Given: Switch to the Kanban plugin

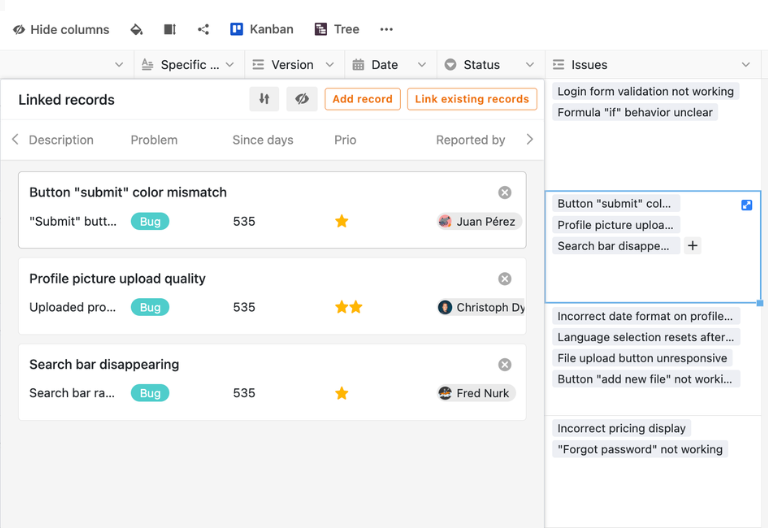Looking at the screenshot, I should (262, 29).
